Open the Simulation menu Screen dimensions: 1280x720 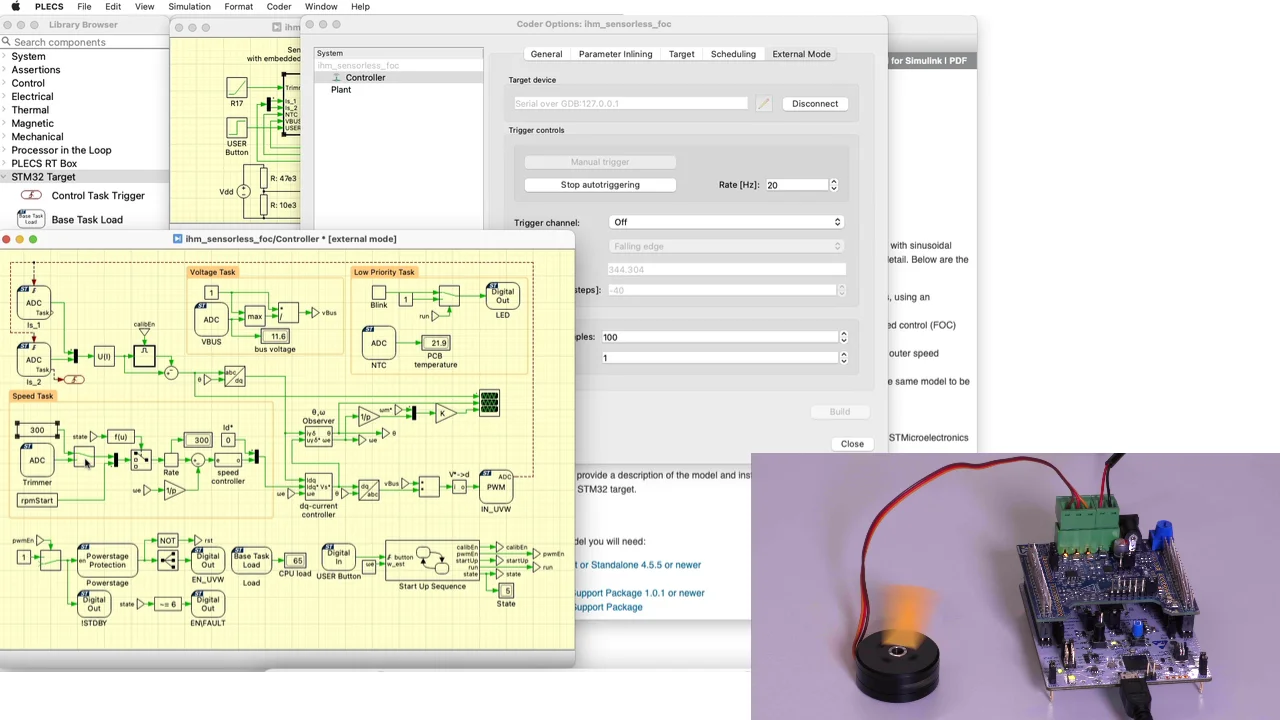click(x=189, y=7)
